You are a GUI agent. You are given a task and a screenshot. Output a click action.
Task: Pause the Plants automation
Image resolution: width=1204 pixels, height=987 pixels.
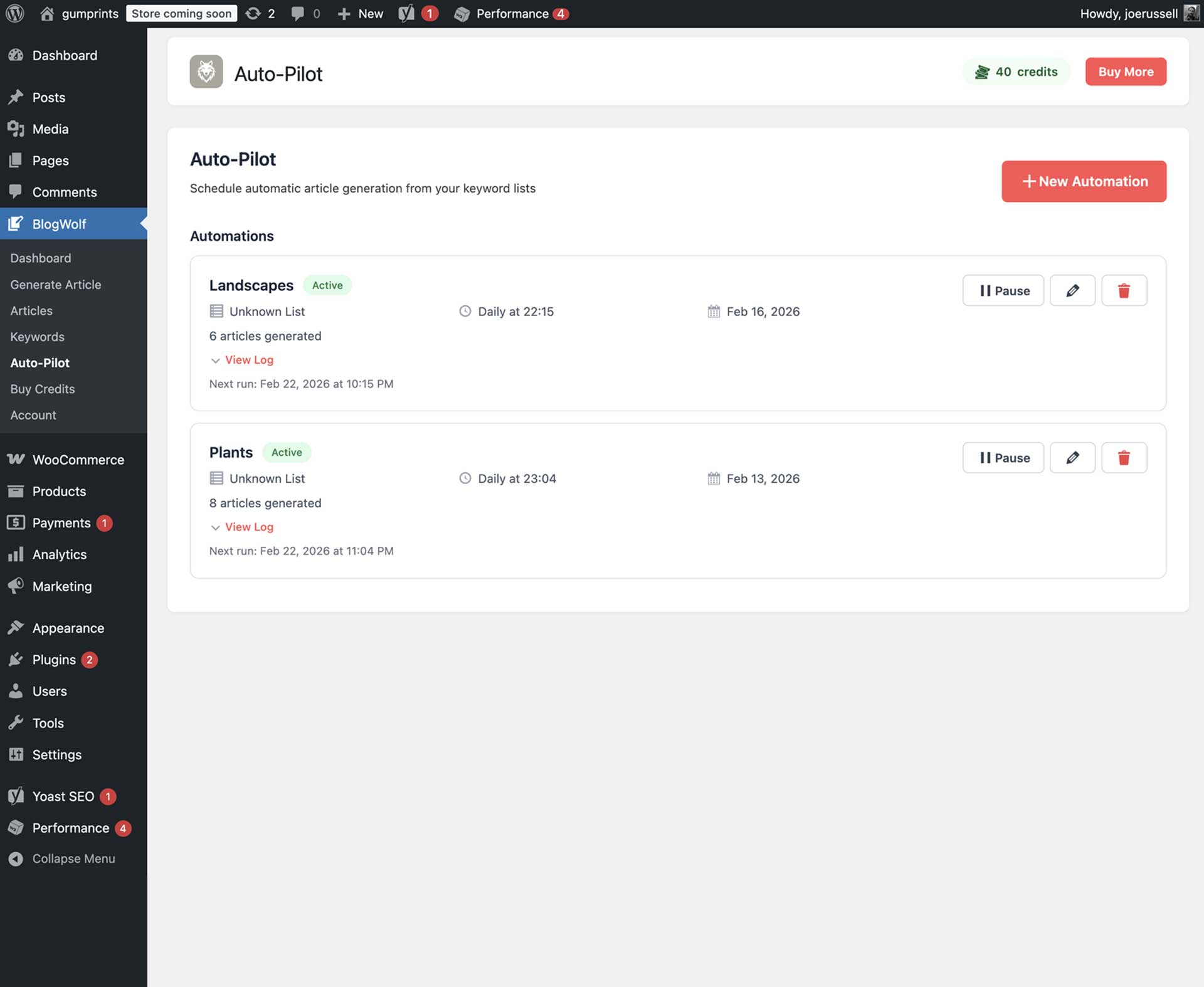coord(1003,457)
